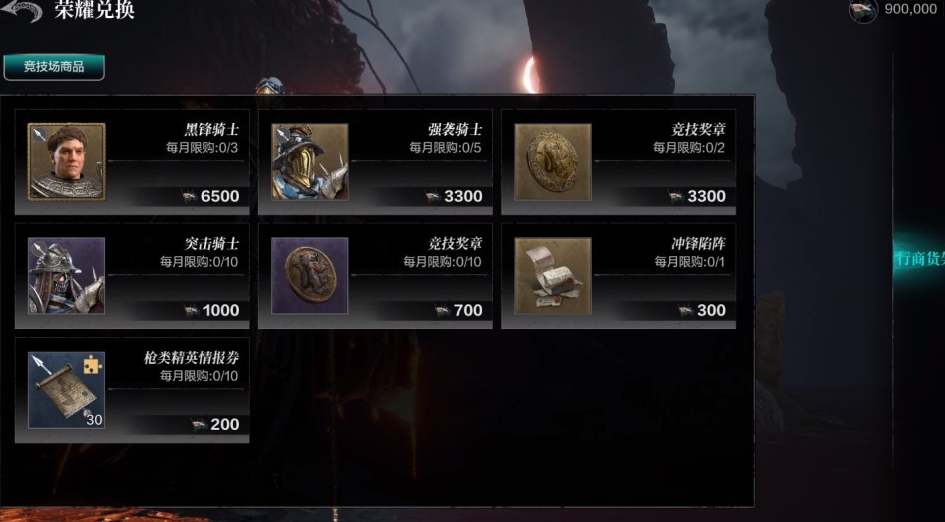Open the 黑锋骑士 portrait thumbnail
The height and width of the screenshot is (522, 945).
tap(66, 162)
